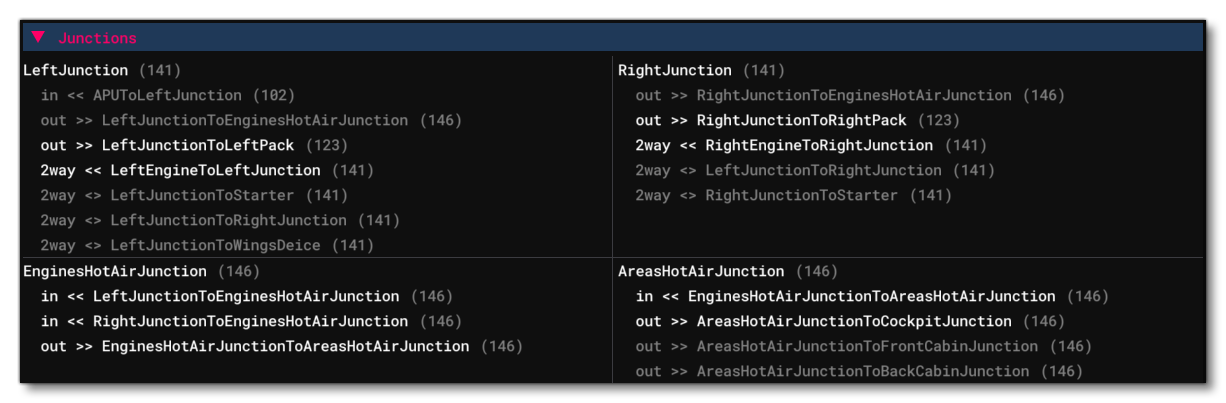Click LeftJunctionToStarter 2way entry
The image size is (1226, 403).
click(x=201, y=195)
